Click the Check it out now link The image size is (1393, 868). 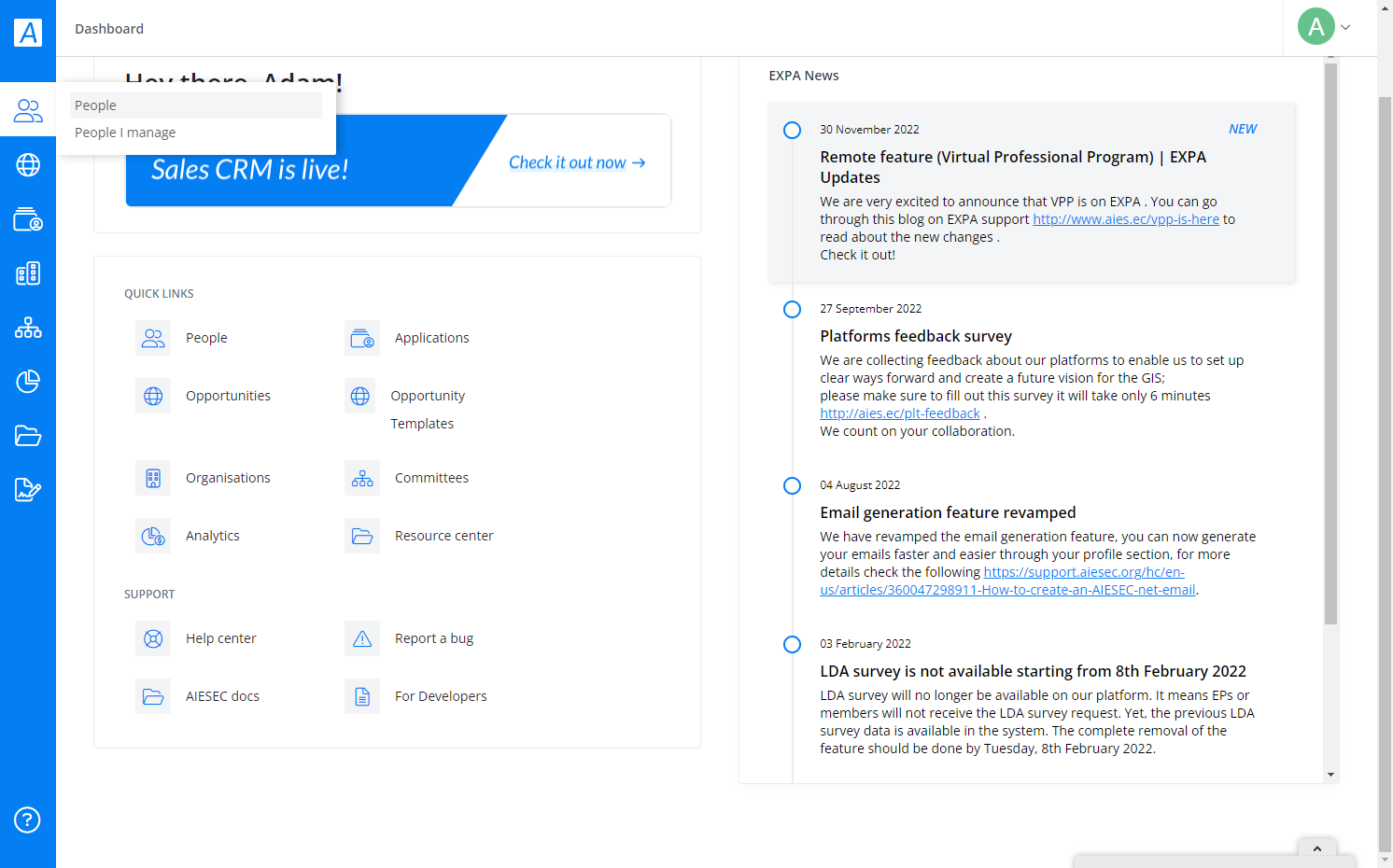pos(577,162)
